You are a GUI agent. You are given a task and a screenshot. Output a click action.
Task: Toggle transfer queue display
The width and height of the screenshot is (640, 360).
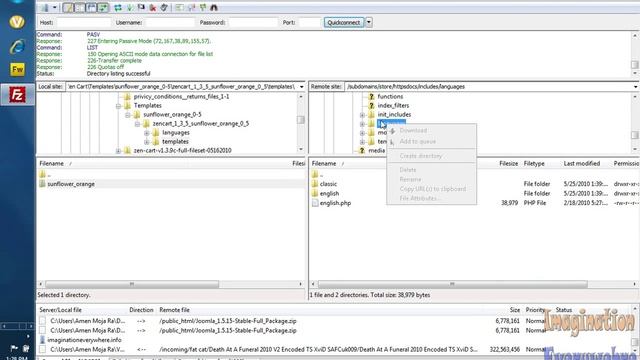[x=103, y=7]
